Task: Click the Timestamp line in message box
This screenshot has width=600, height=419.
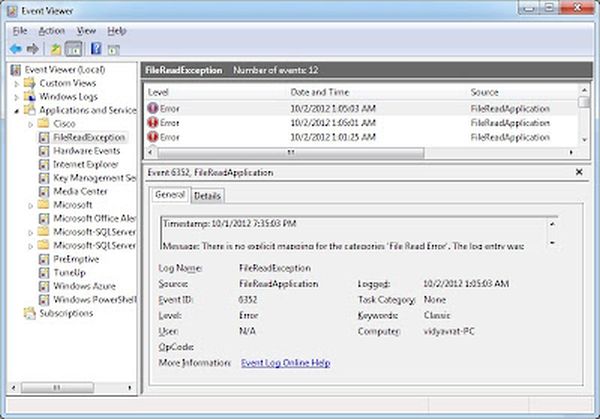Action: 230,224
